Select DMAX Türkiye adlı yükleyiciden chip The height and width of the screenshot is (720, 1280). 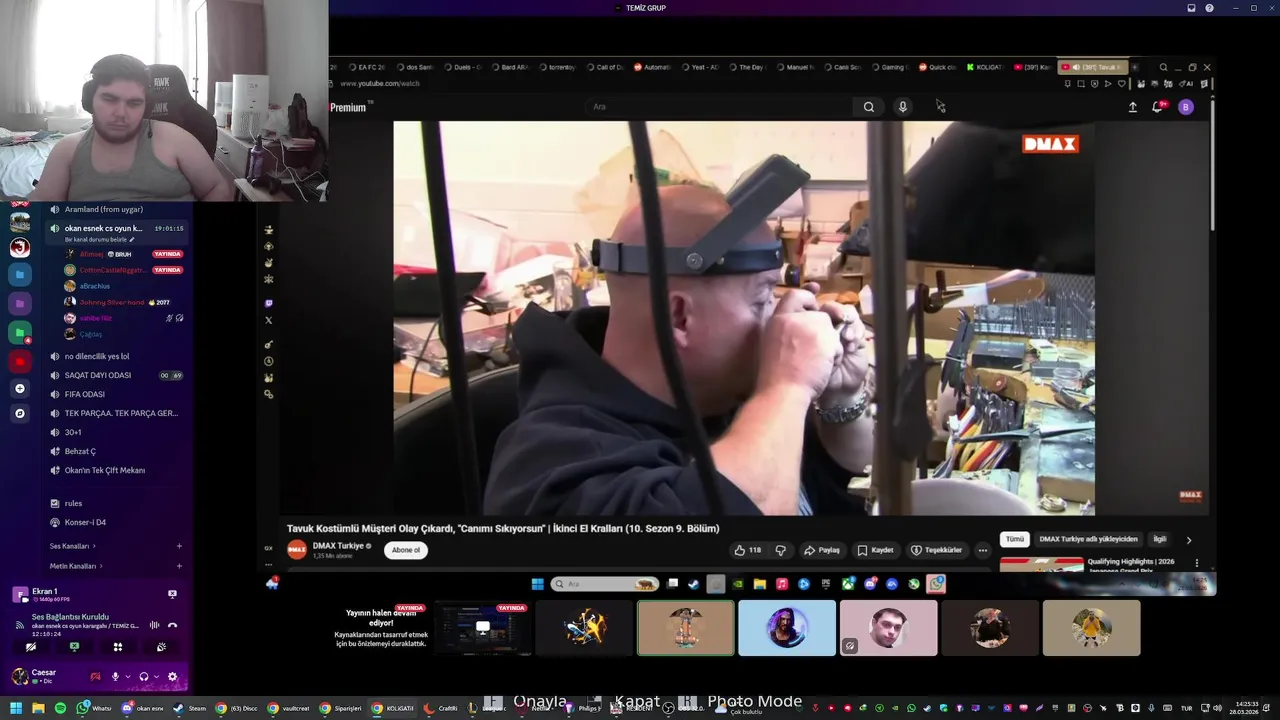point(1088,539)
